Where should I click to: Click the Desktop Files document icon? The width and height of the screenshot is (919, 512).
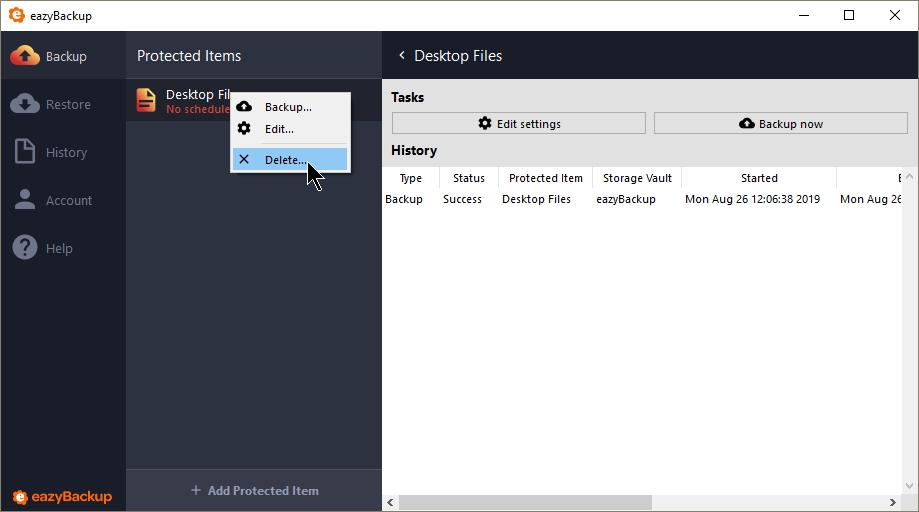(x=146, y=100)
